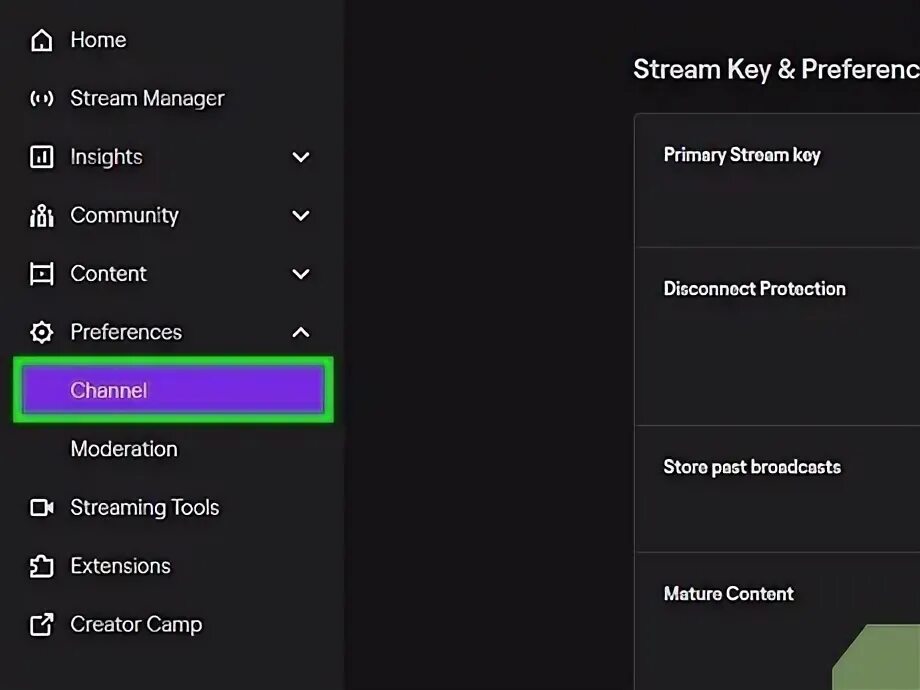The width and height of the screenshot is (920, 690).
Task: Expand the Community section chevron
Action: pos(301,215)
